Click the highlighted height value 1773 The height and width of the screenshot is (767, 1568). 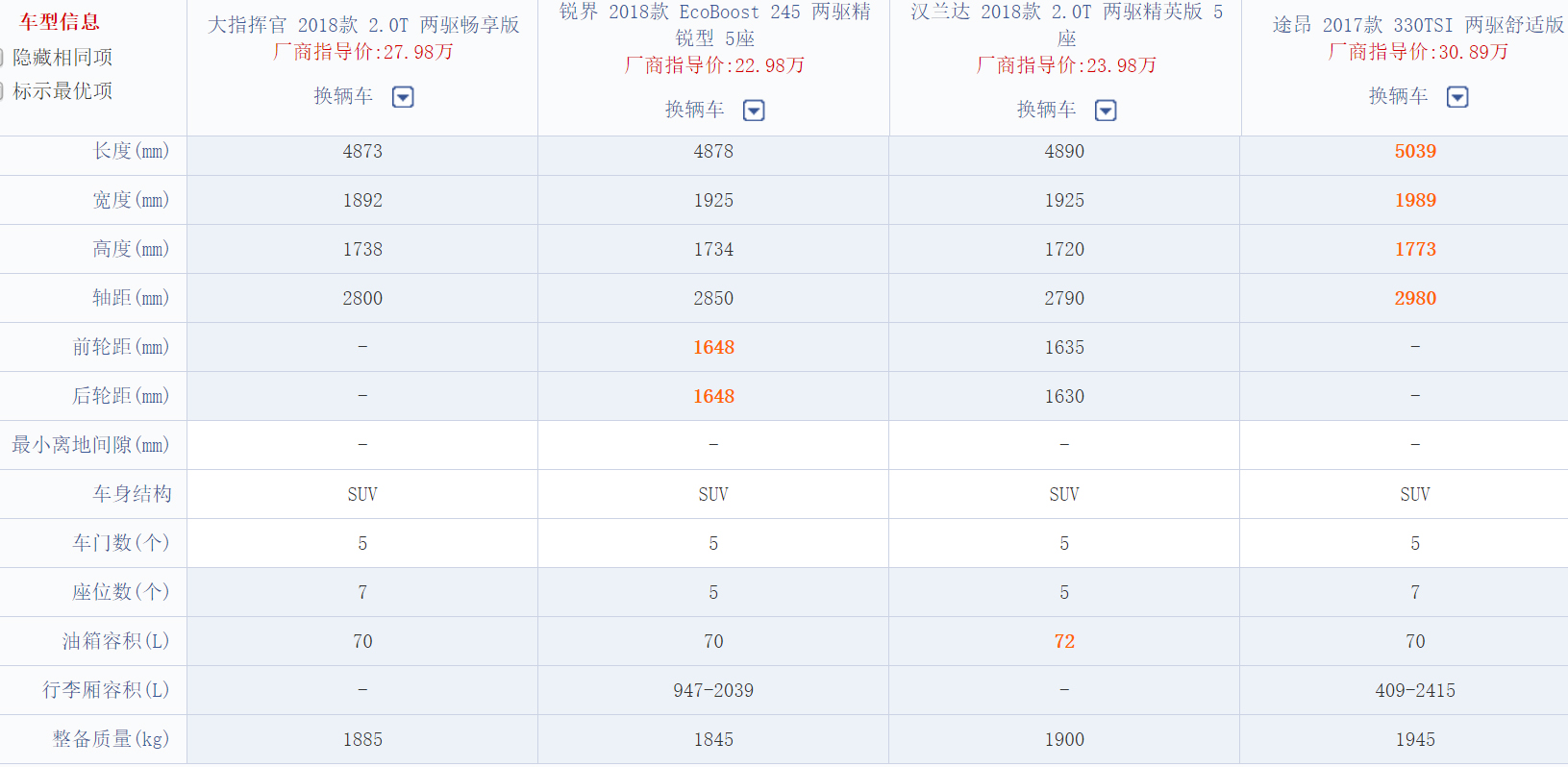(x=1415, y=249)
